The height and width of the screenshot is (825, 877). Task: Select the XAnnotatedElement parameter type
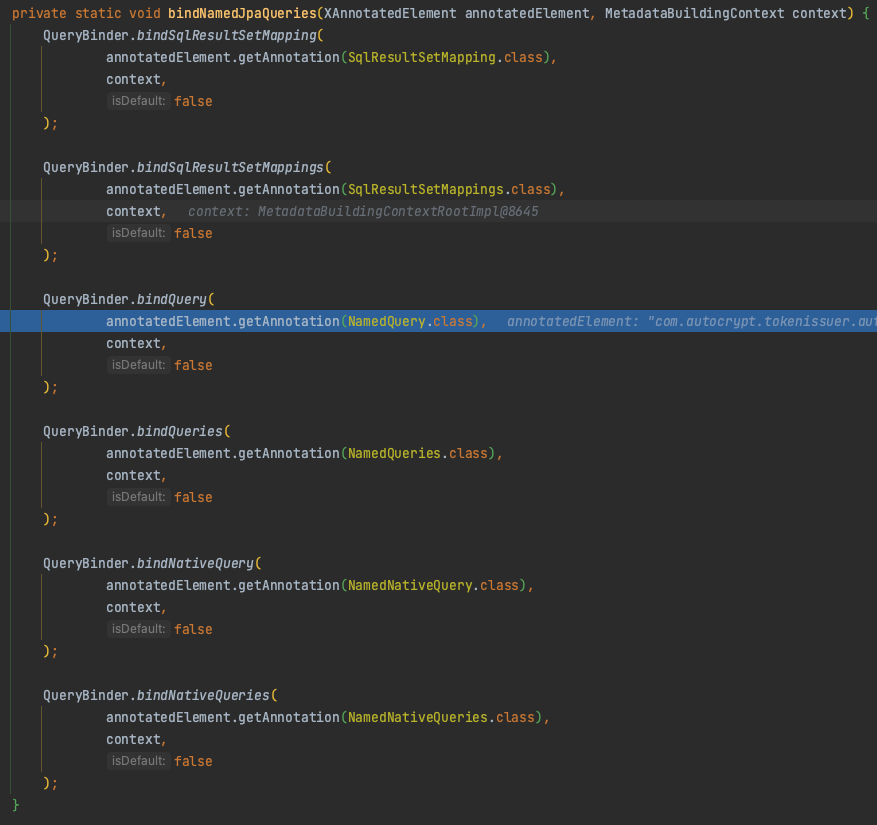(x=390, y=13)
